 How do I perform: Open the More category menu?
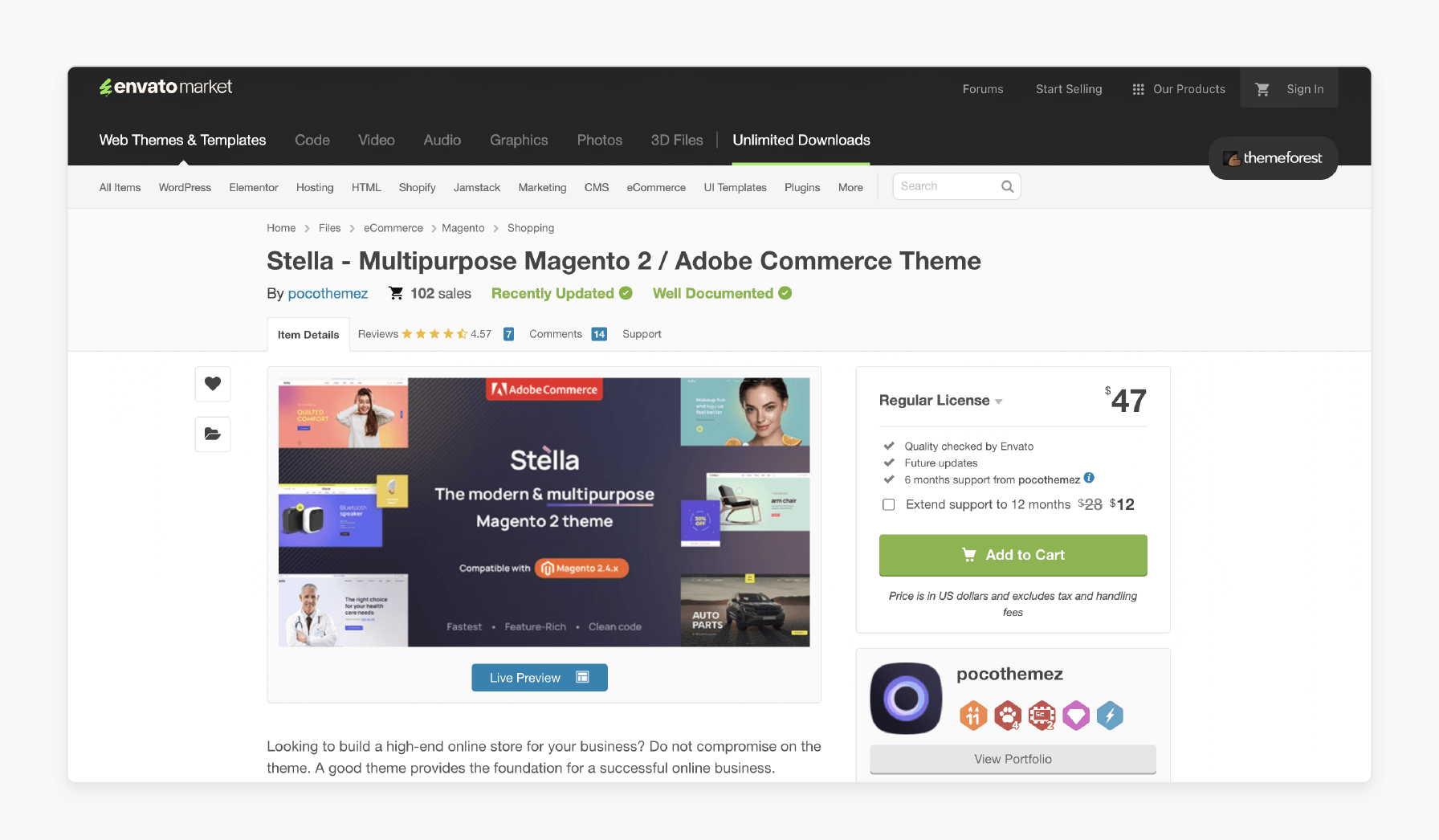850,187
